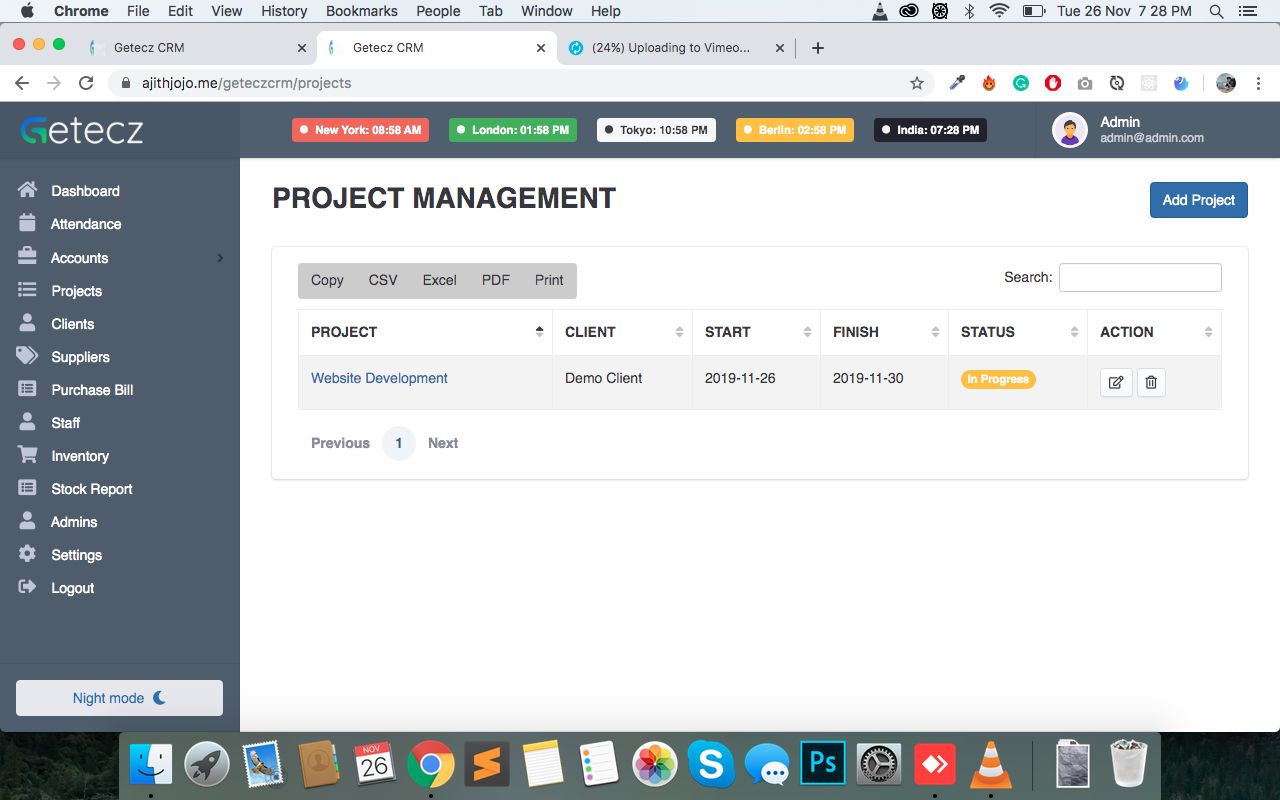This screenshot has width=1280, height=800.
Task: Click the Accounts briefcase icon
Action: 28,257
